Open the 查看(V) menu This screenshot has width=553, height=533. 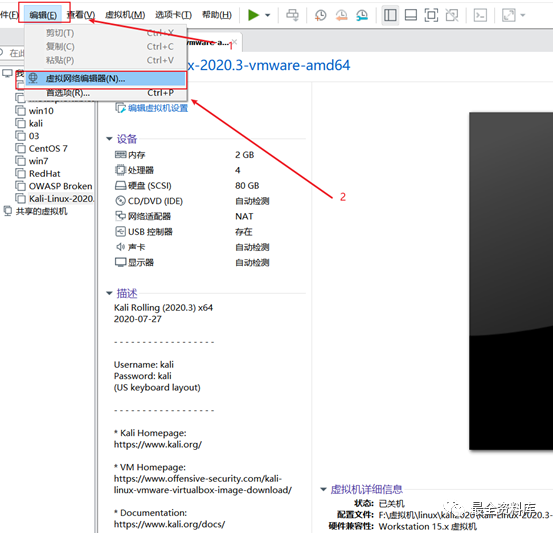81,15
